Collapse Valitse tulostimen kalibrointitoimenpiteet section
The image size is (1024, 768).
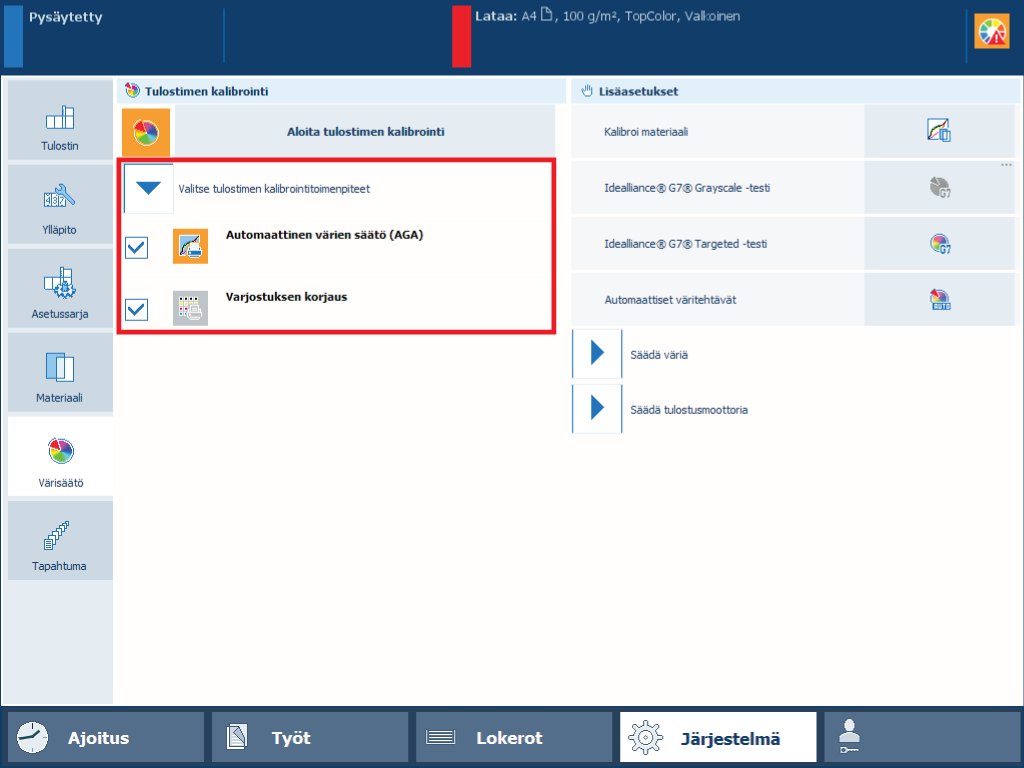tap(149, 188)
